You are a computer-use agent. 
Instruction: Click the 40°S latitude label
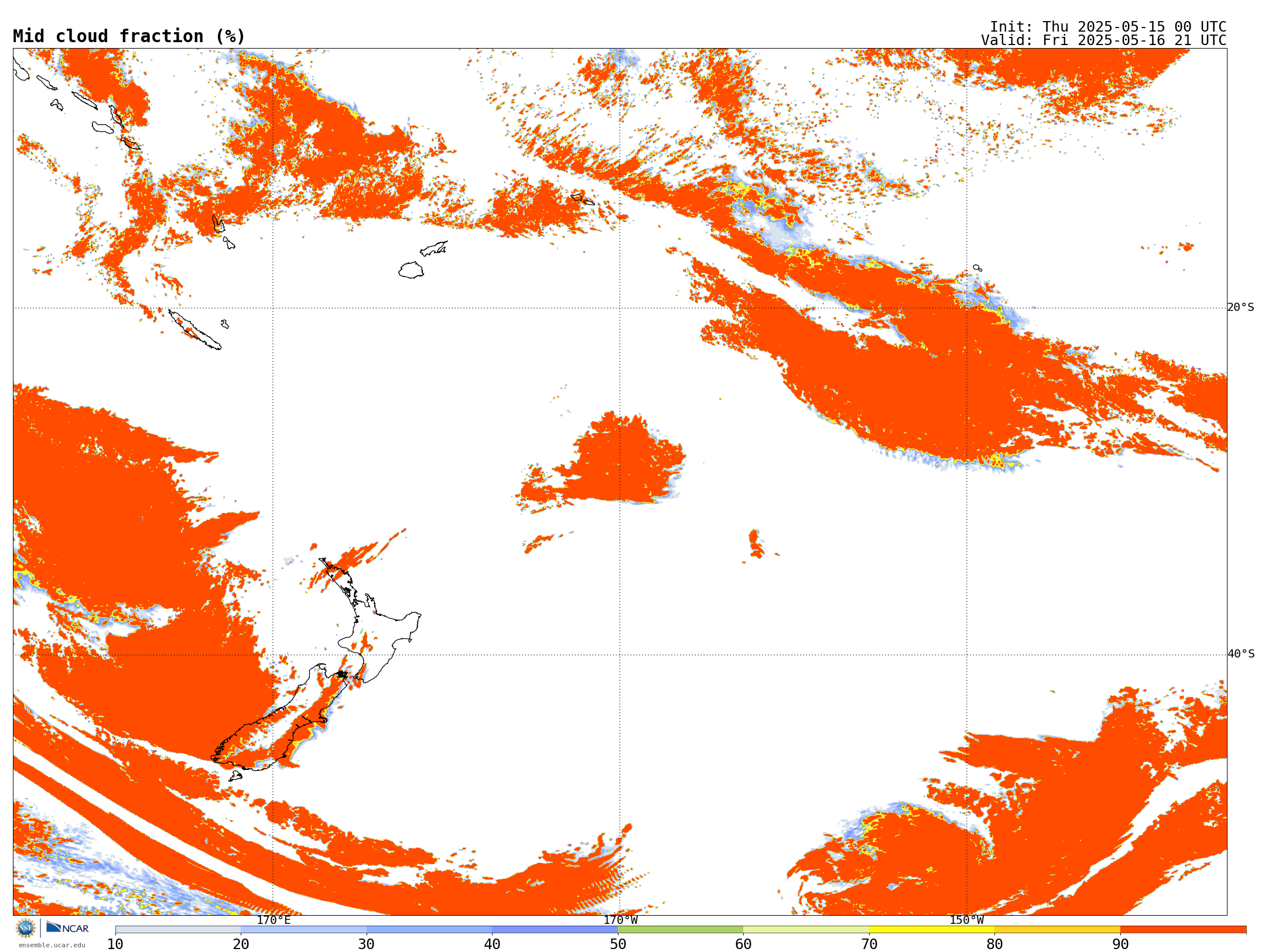pos(1240,654)
